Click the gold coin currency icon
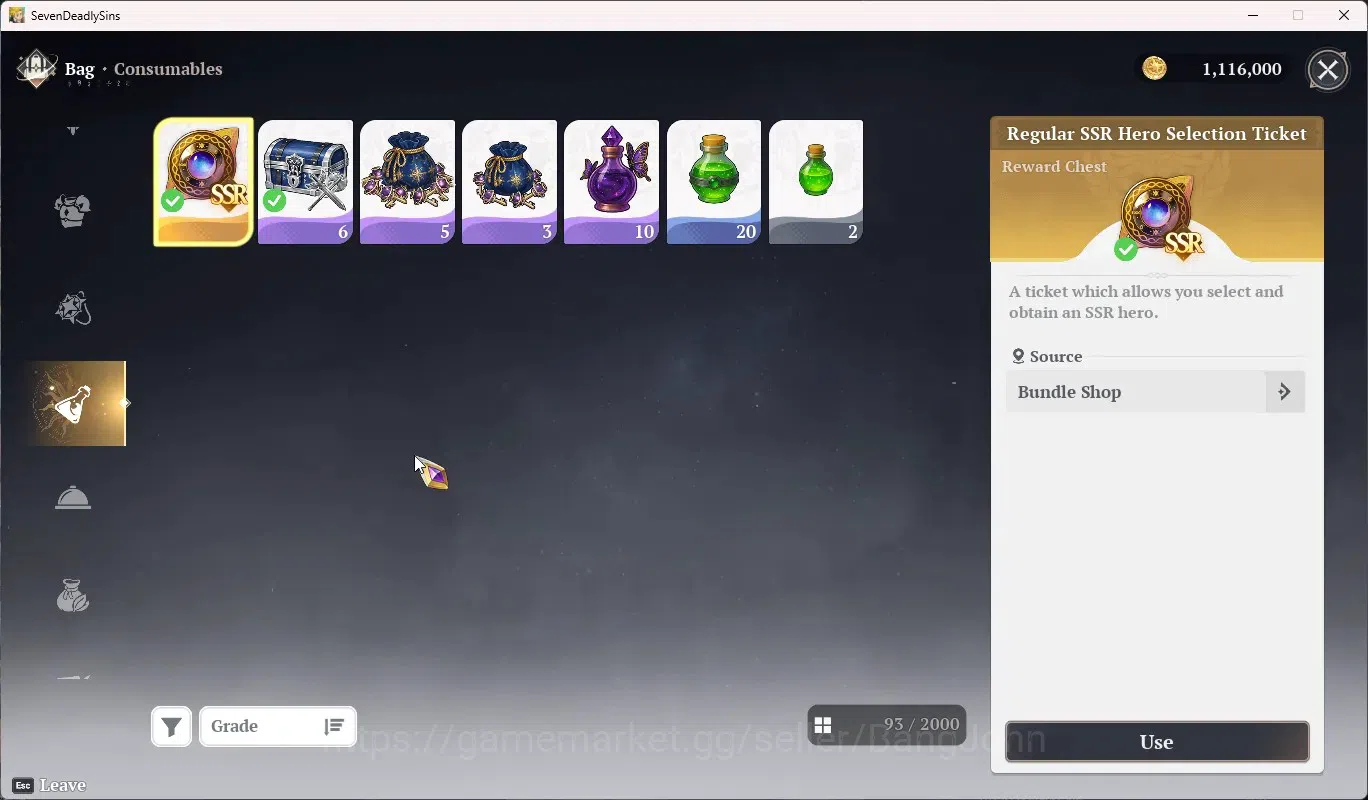Viewport: 1368px width, 800px height. point(1155,68)
